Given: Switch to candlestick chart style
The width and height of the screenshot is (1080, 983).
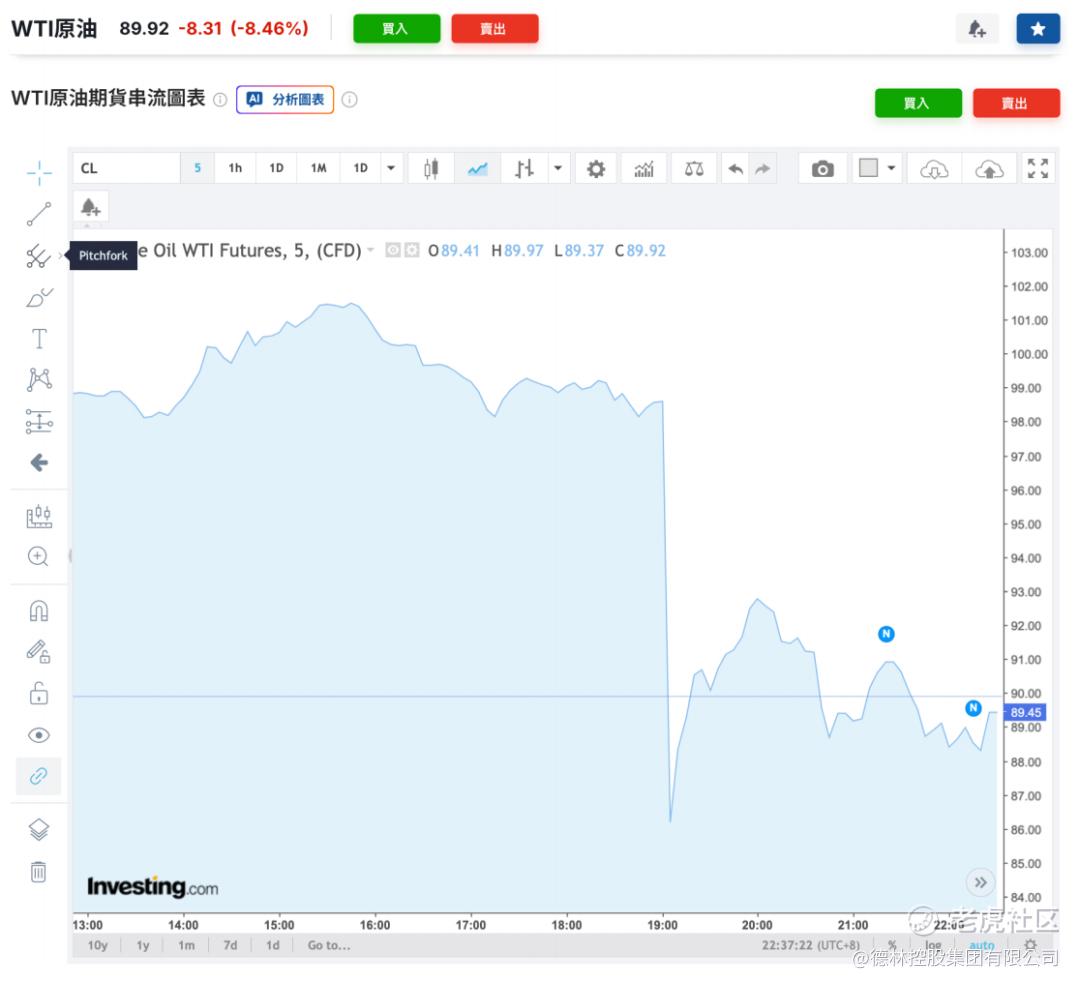Looking at the screenshot, I should pyautogui.click(x=431, y=168).
